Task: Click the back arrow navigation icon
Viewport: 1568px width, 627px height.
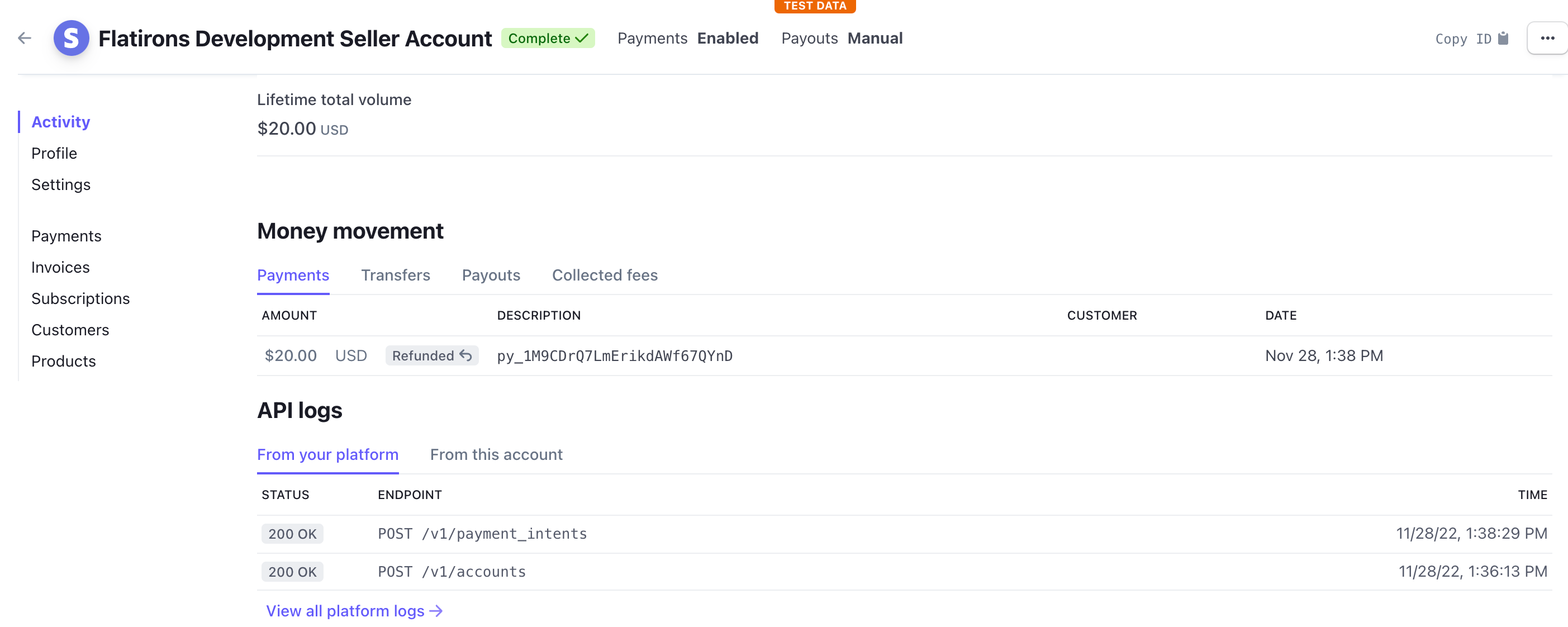Action: [x=25, y=38]
